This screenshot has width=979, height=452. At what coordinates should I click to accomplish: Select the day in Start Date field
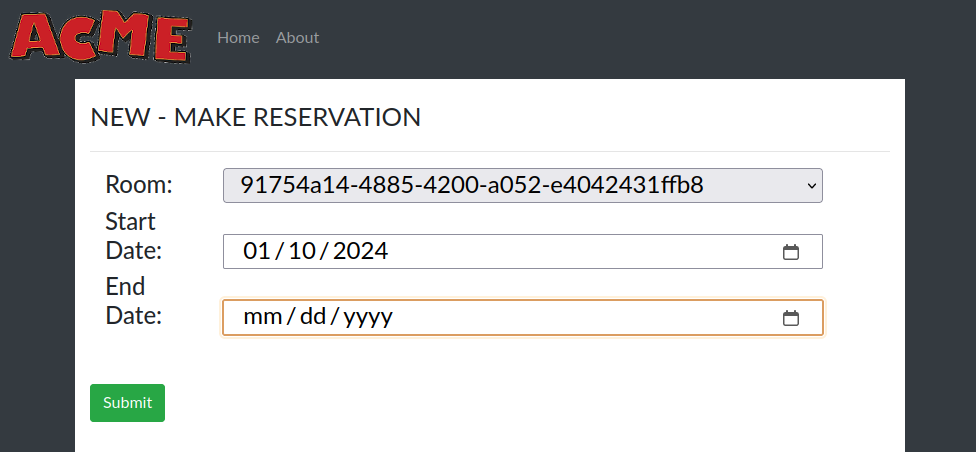(x=302, y=252)
